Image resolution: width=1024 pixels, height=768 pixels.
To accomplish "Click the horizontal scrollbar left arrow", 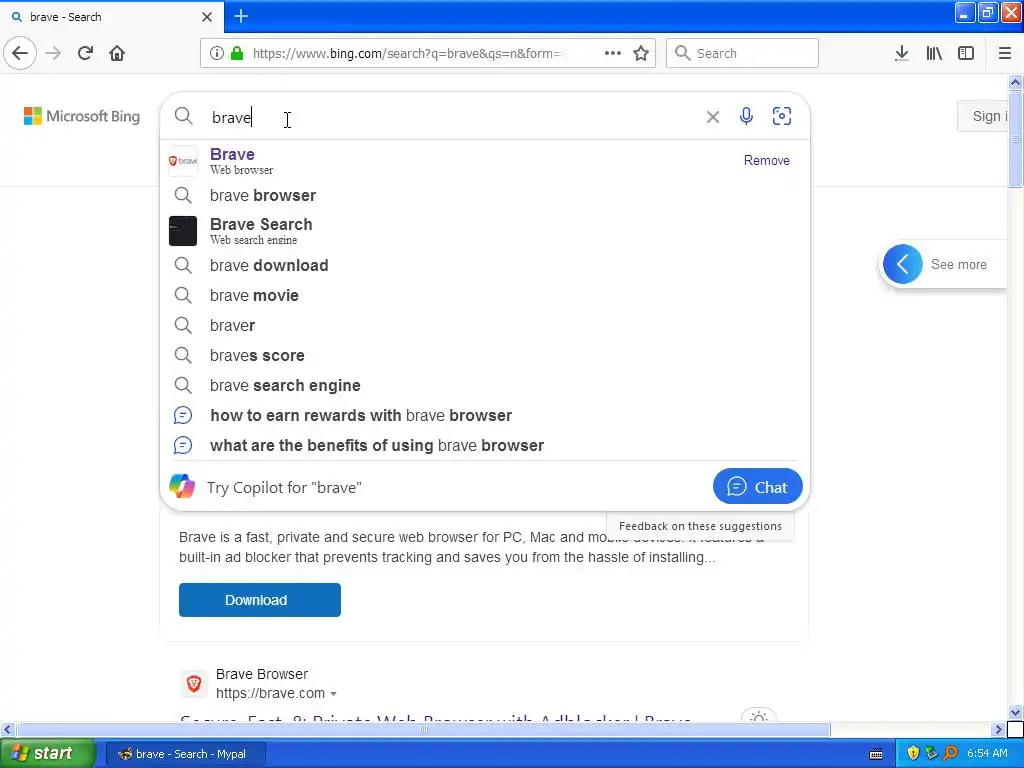I will click(x=7, y=729).
